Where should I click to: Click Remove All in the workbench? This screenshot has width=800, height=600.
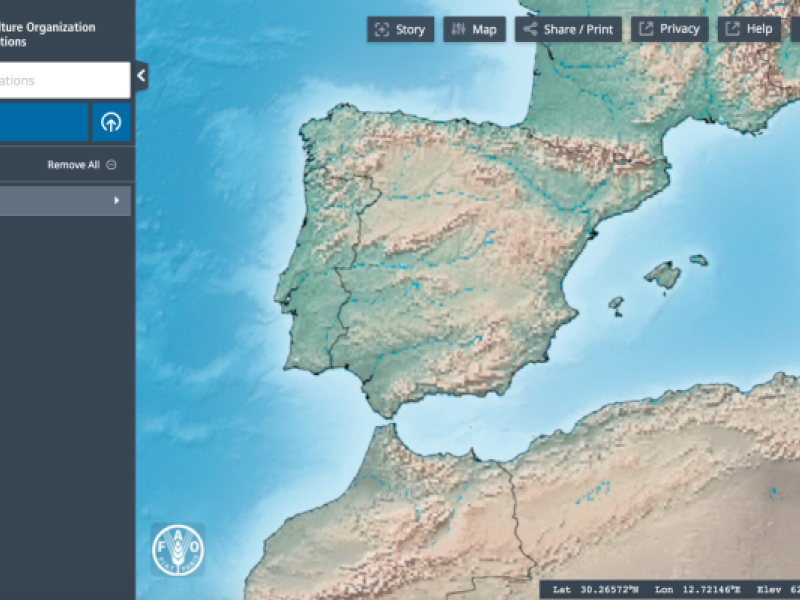click(82, 165)
